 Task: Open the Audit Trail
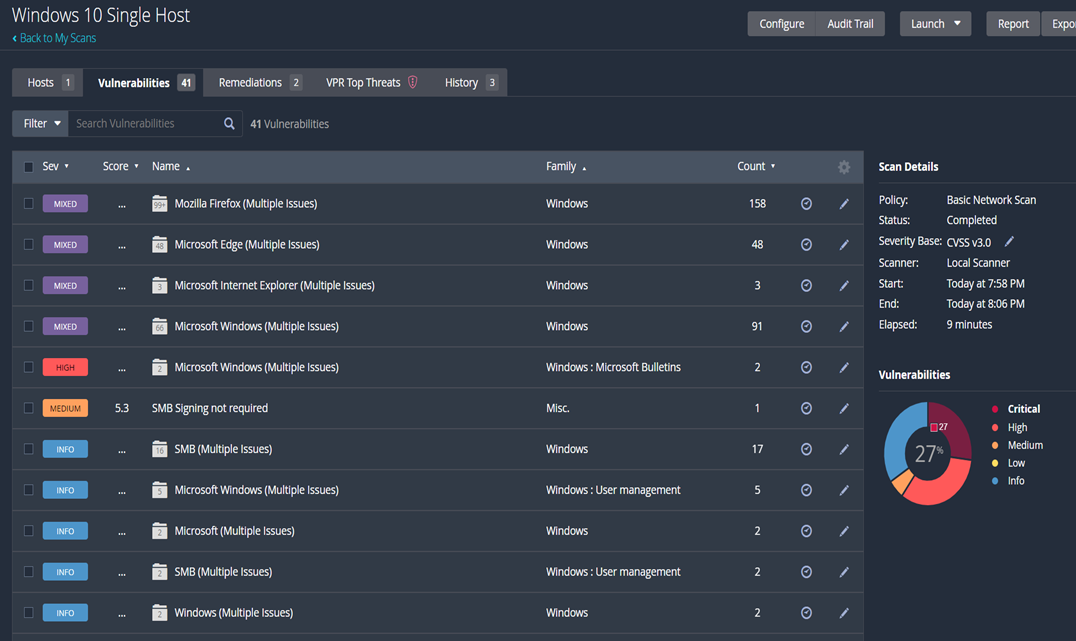coord(850,23)
